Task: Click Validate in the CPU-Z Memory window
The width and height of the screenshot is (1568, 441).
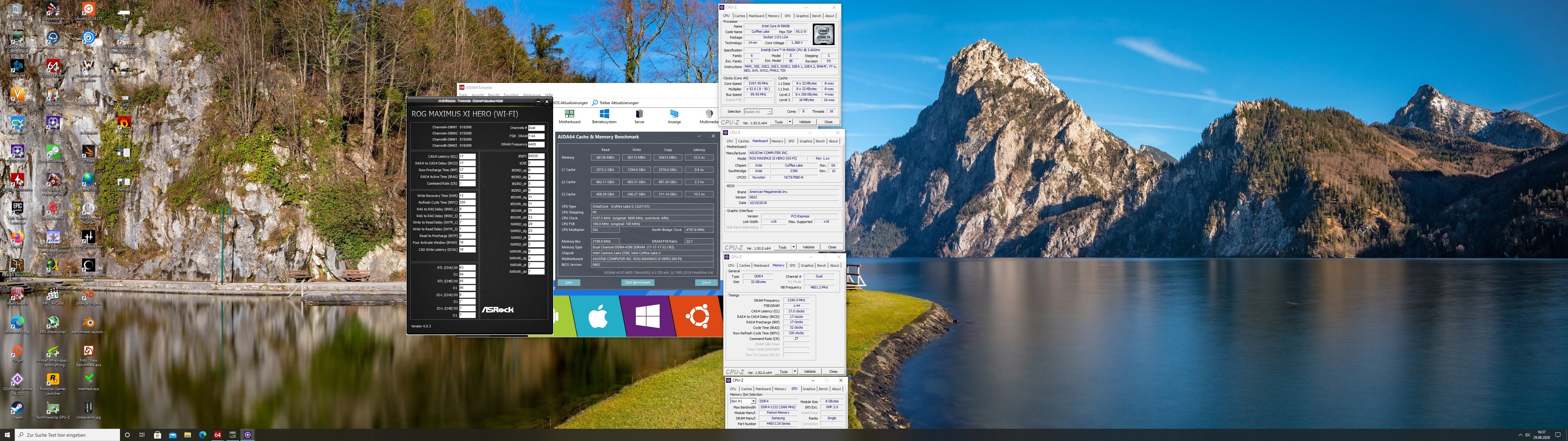Action: click(x=809, y=371)
